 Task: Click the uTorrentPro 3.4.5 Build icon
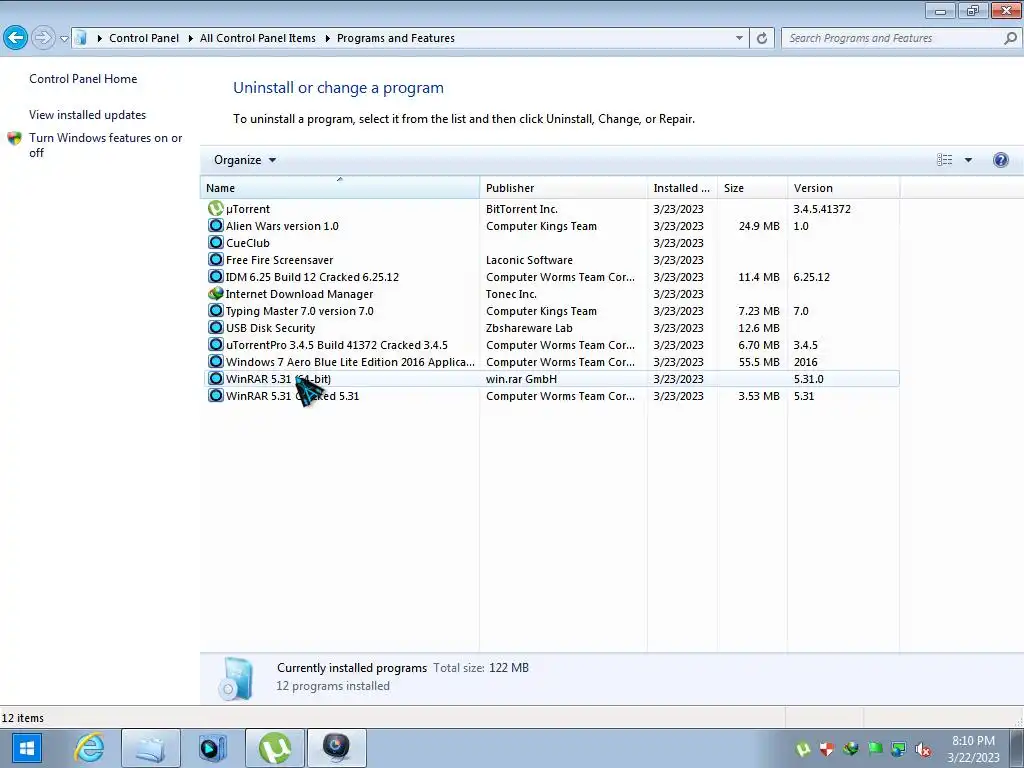(x=216, y=344)
